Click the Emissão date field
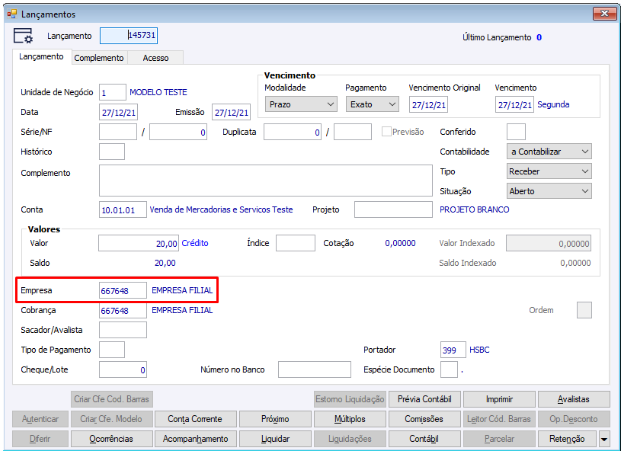 click(231, 112)
